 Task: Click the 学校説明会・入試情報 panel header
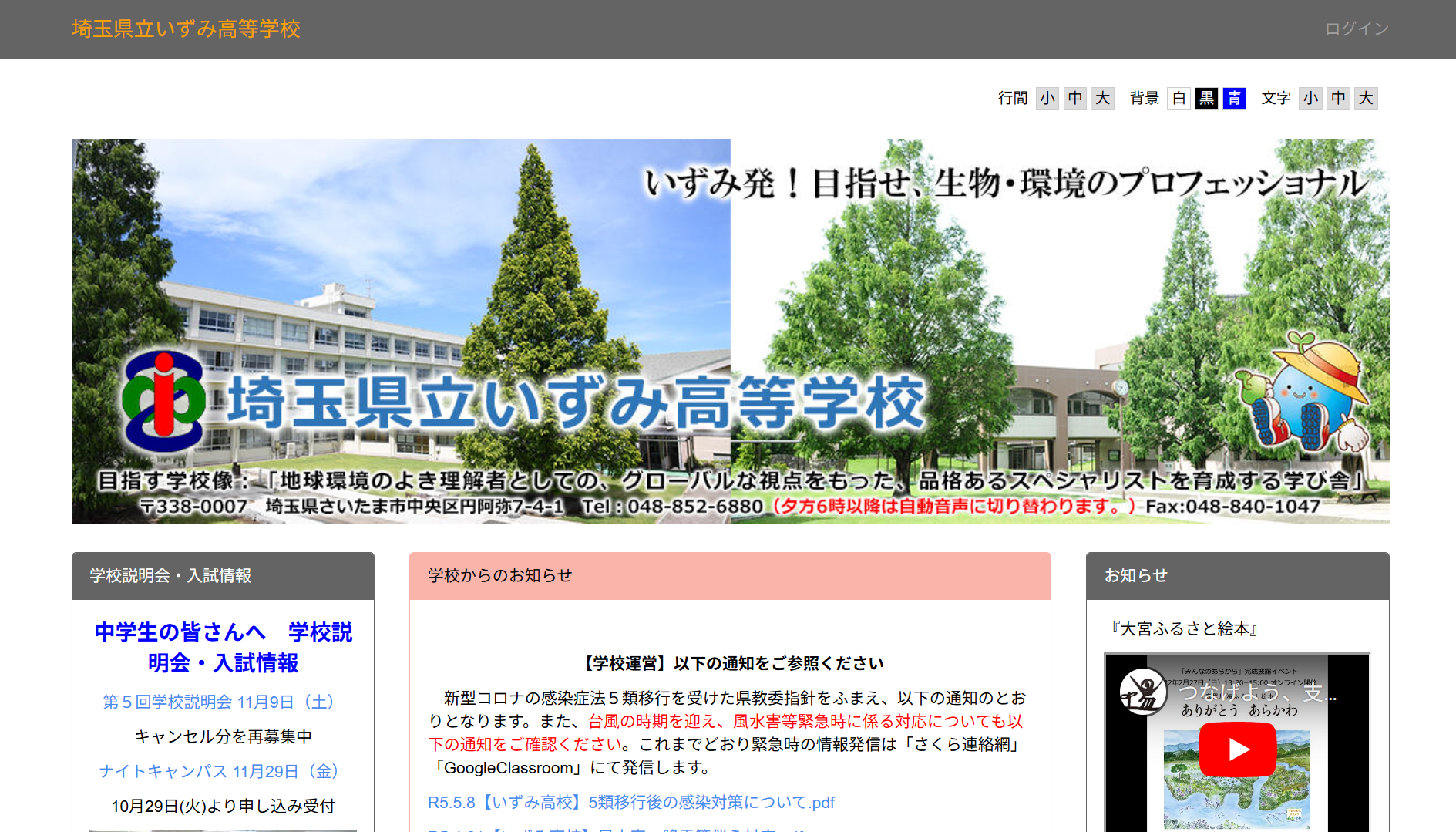coord(223,576)
